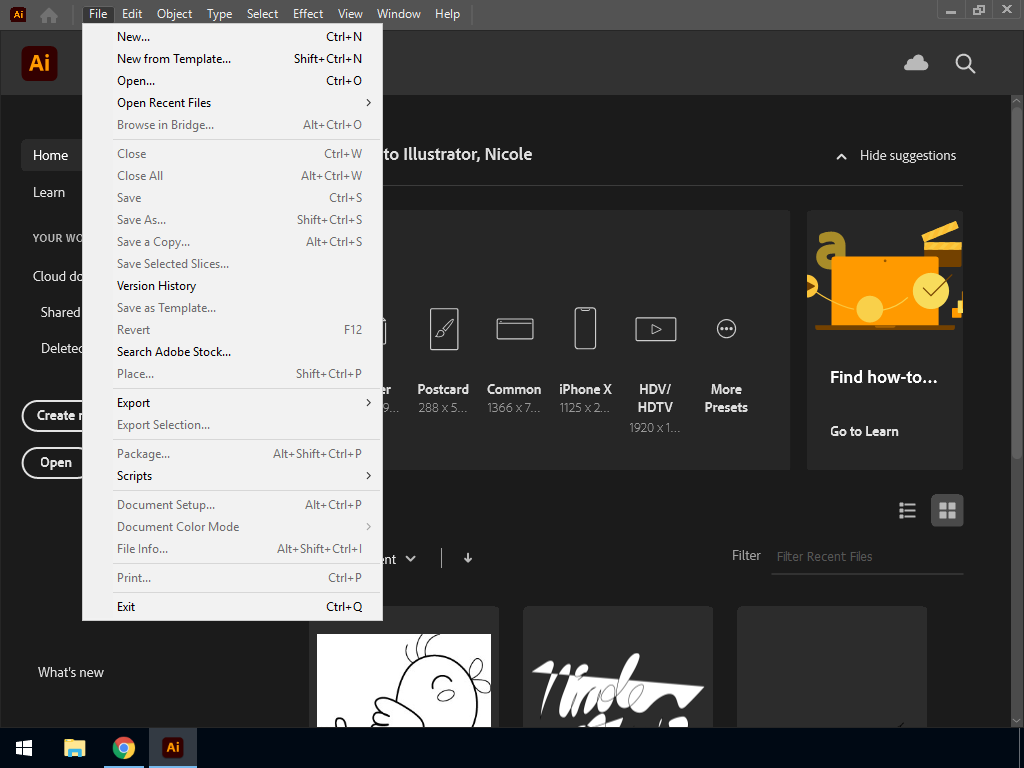
Task: Select the iPhone X preset icon
Action: pyautogui.click(x=585, y=328)
